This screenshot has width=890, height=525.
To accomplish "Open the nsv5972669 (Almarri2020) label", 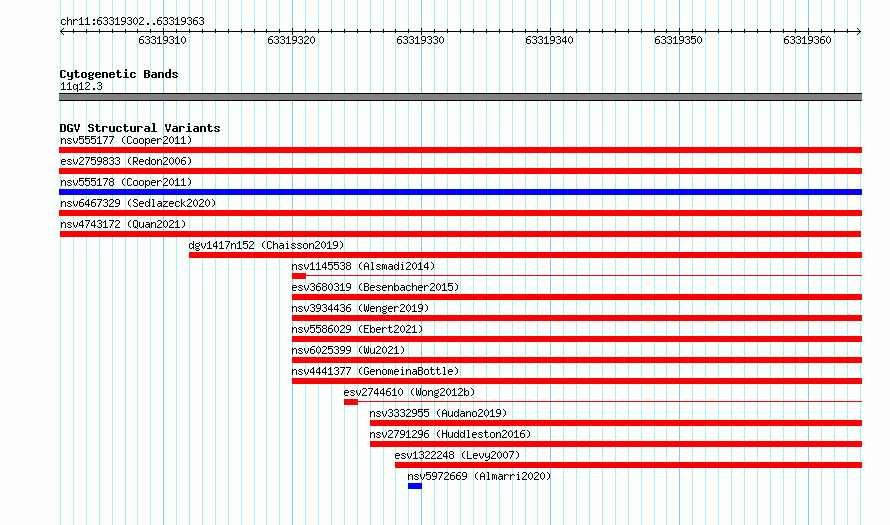I will point(480,476).
